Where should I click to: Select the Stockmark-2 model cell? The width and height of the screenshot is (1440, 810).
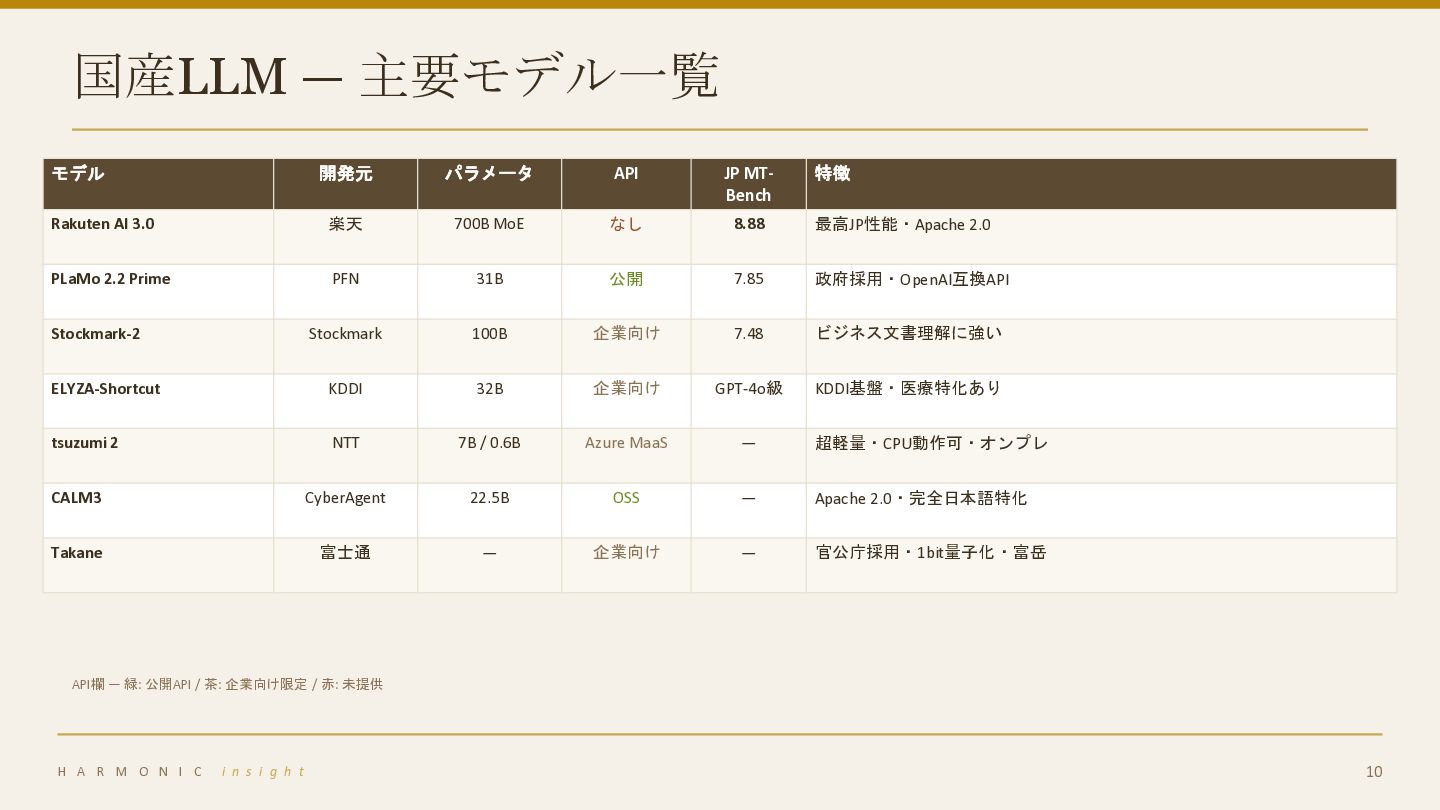tap(158, 347)
